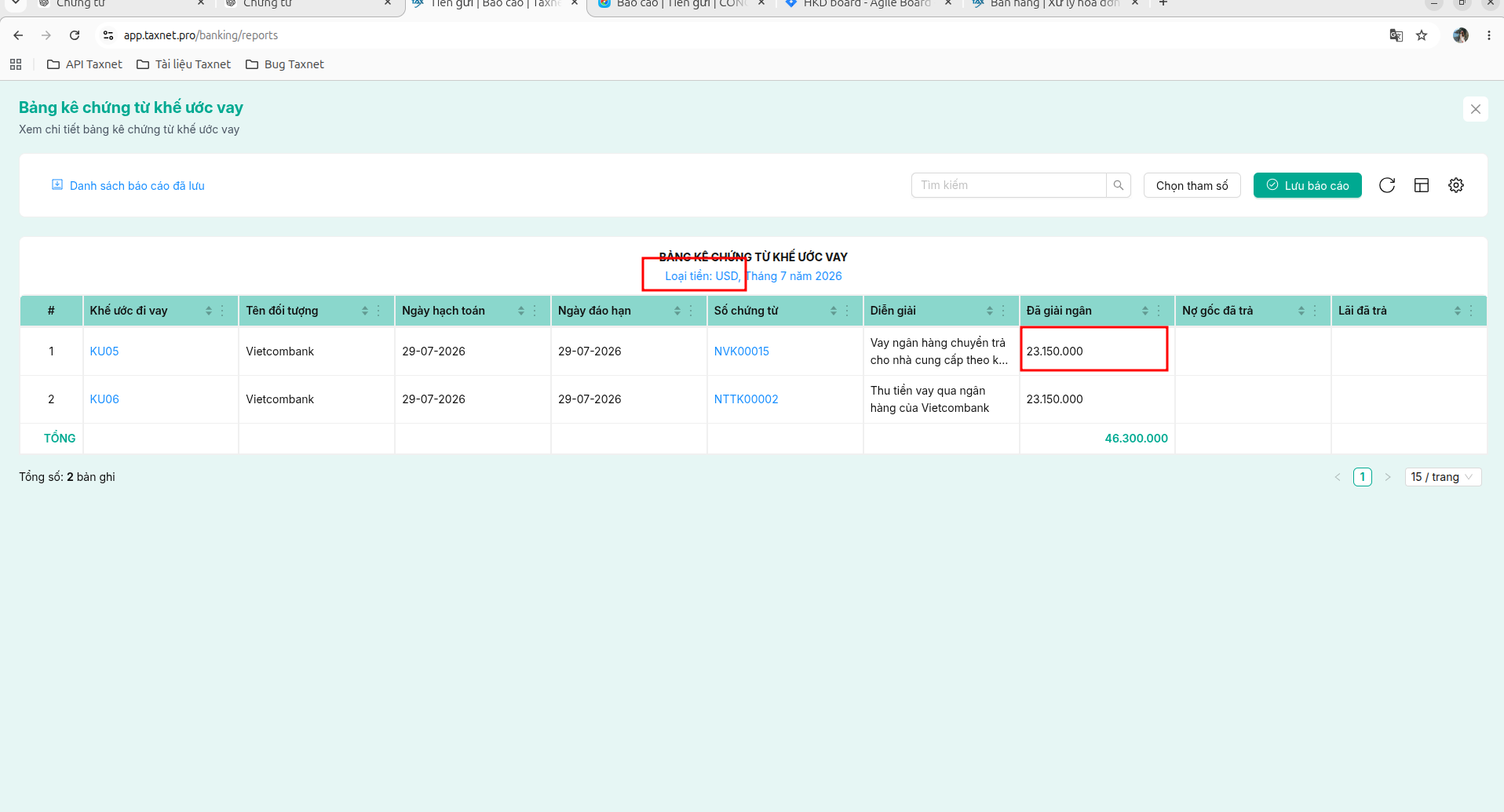Sort by Đã giải ngân column
Viewport: 1504px width, 812px height.
pyautogui.click(x=1144, y=311)
